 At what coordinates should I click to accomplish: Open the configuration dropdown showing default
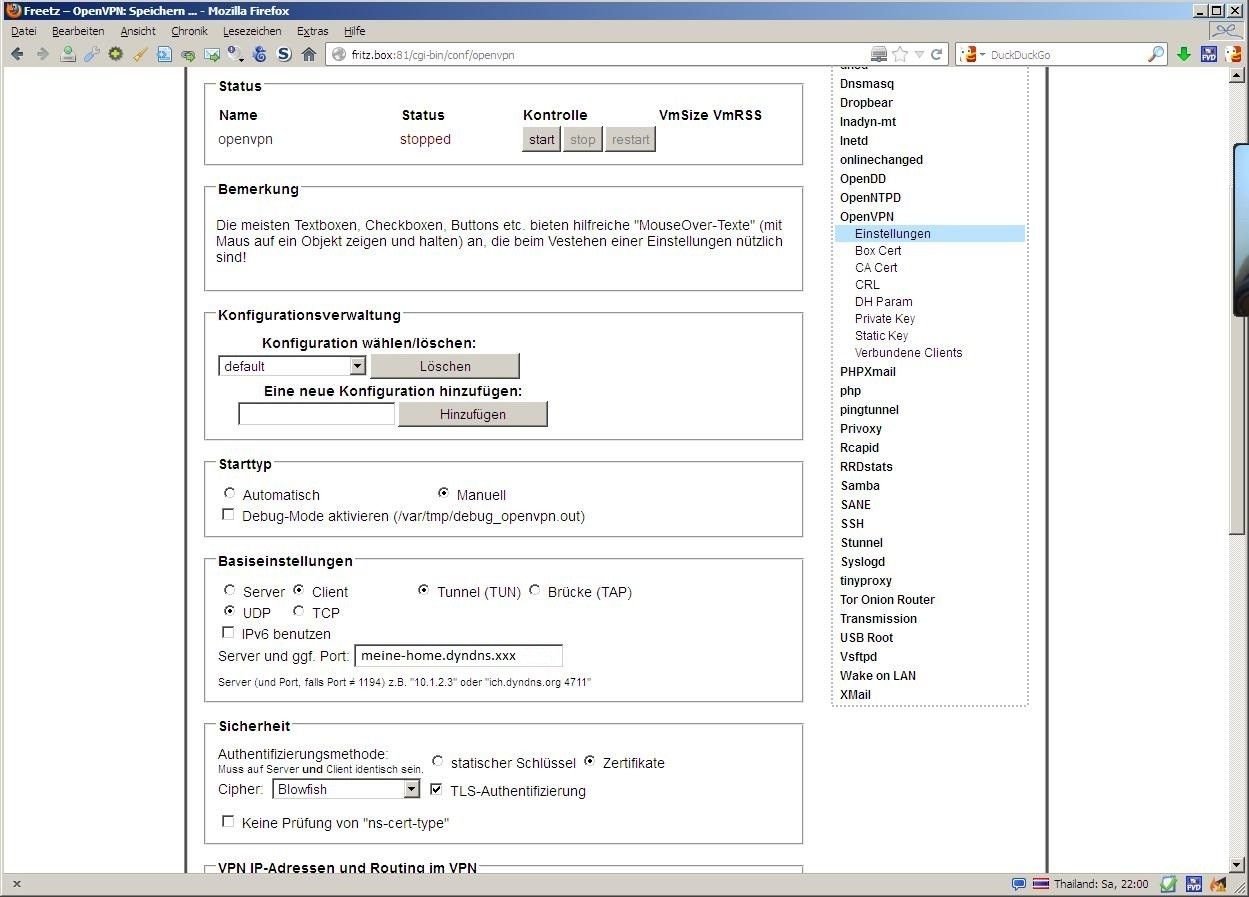coord(292,366)
